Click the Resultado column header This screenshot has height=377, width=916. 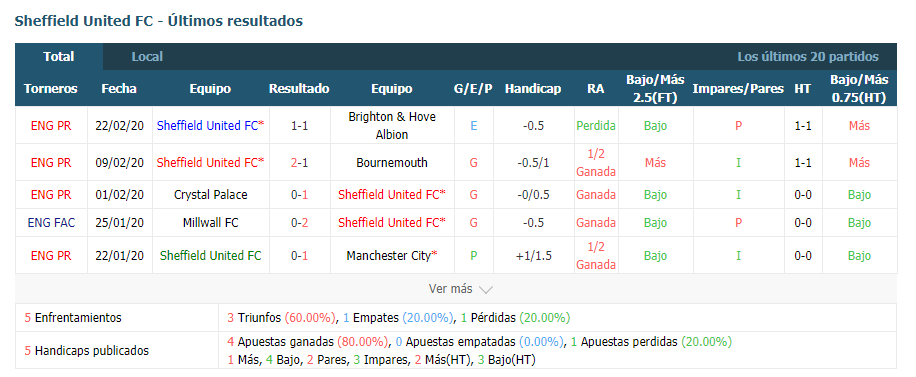299,89
